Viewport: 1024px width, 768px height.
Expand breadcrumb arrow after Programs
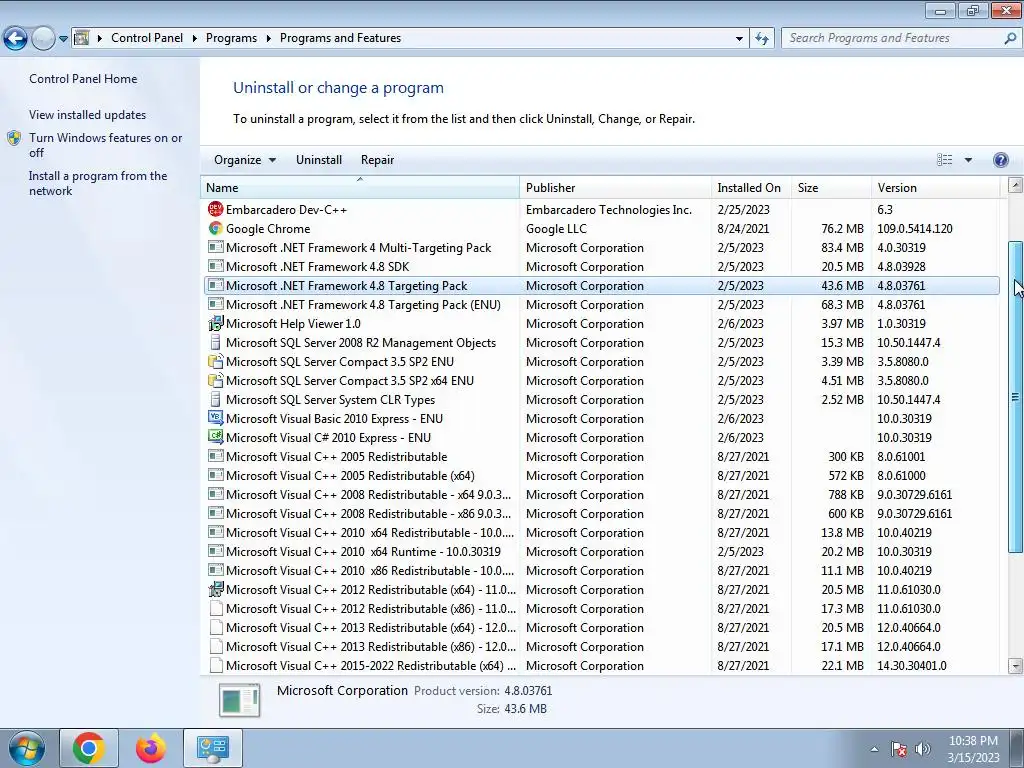[268, 39]
